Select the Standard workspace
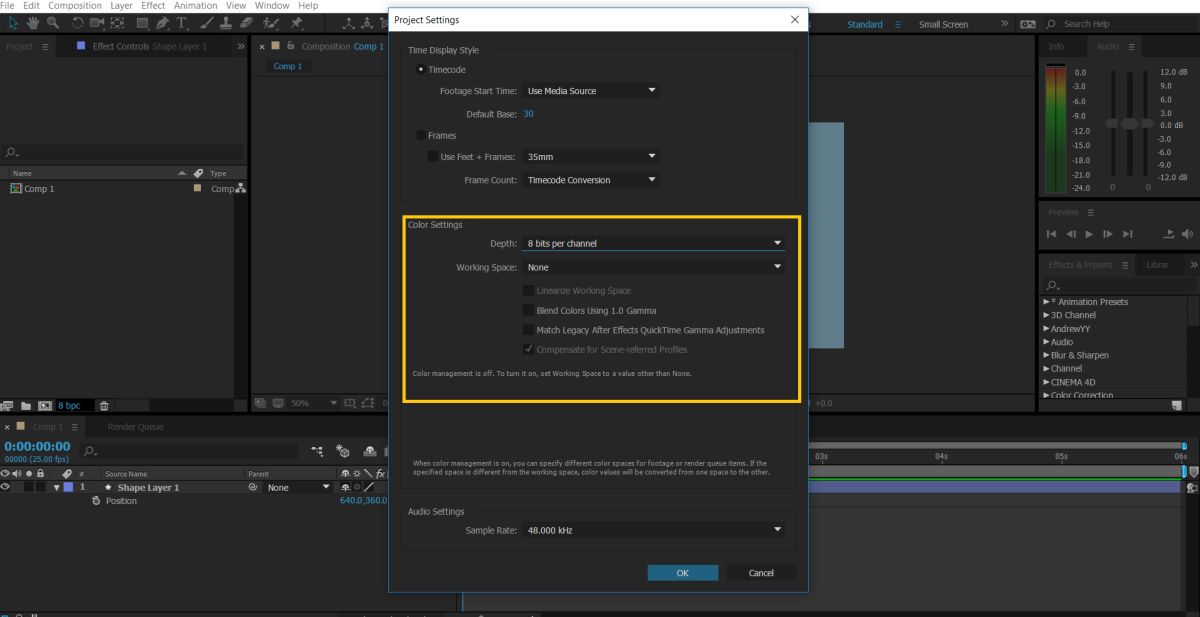 (x=865, y=24)
